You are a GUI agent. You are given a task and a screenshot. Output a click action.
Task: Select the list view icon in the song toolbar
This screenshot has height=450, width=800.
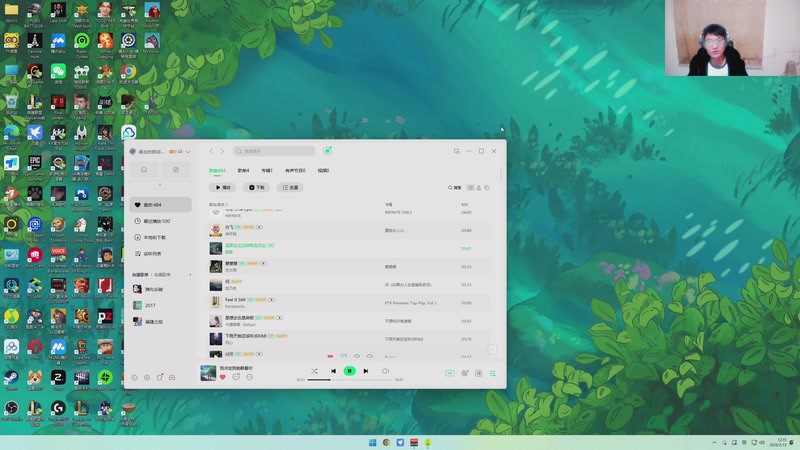click(470, 188)
